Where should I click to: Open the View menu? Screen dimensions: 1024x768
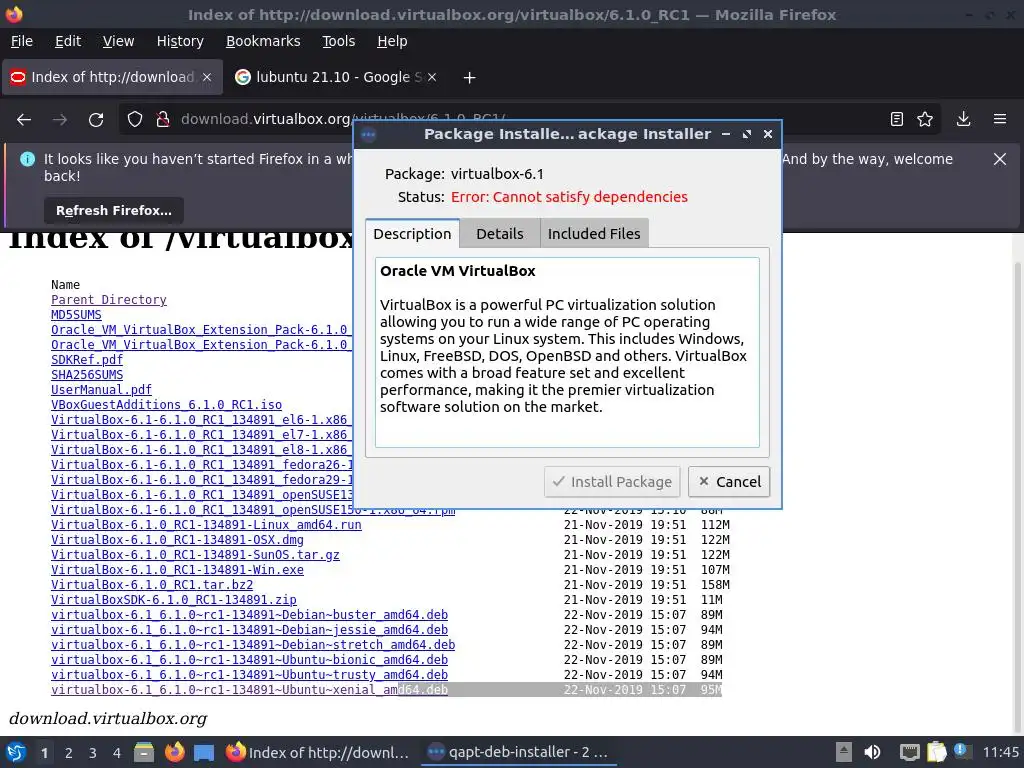pos(118,41)
